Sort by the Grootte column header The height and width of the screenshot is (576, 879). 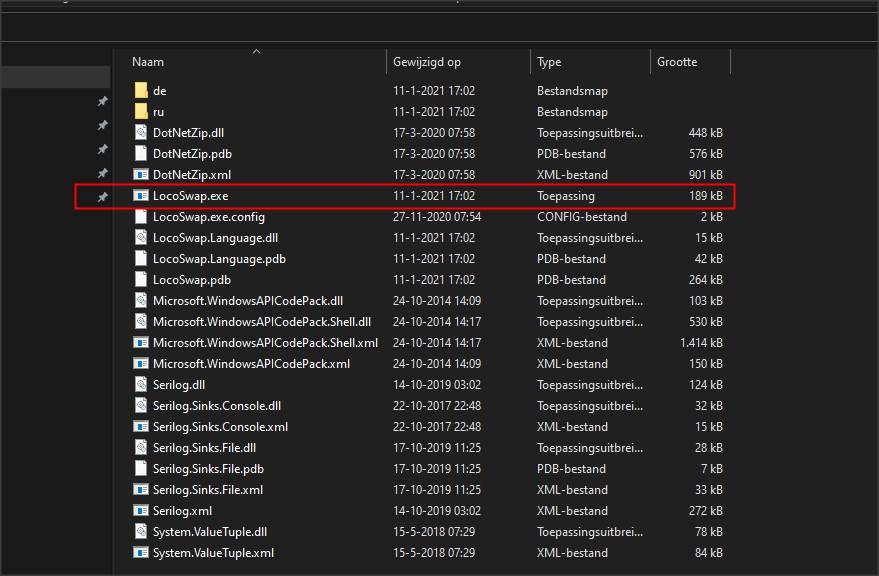[677, 62]
